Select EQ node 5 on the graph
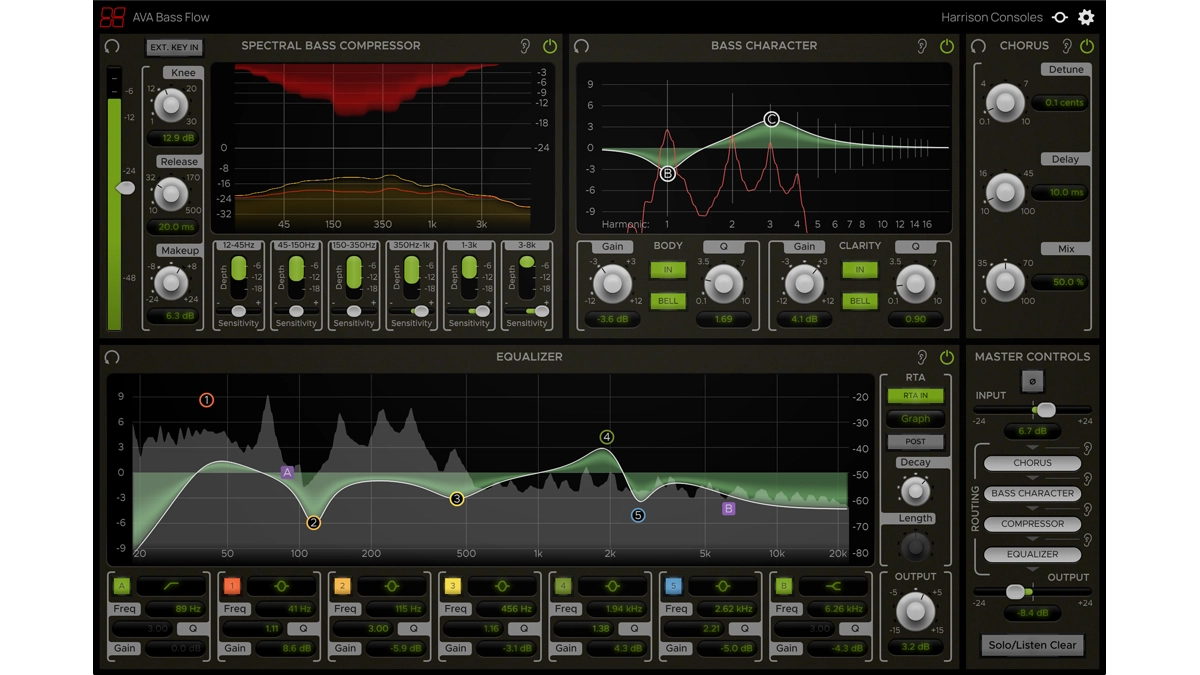 pyautogui.click(x=638, y=516)
